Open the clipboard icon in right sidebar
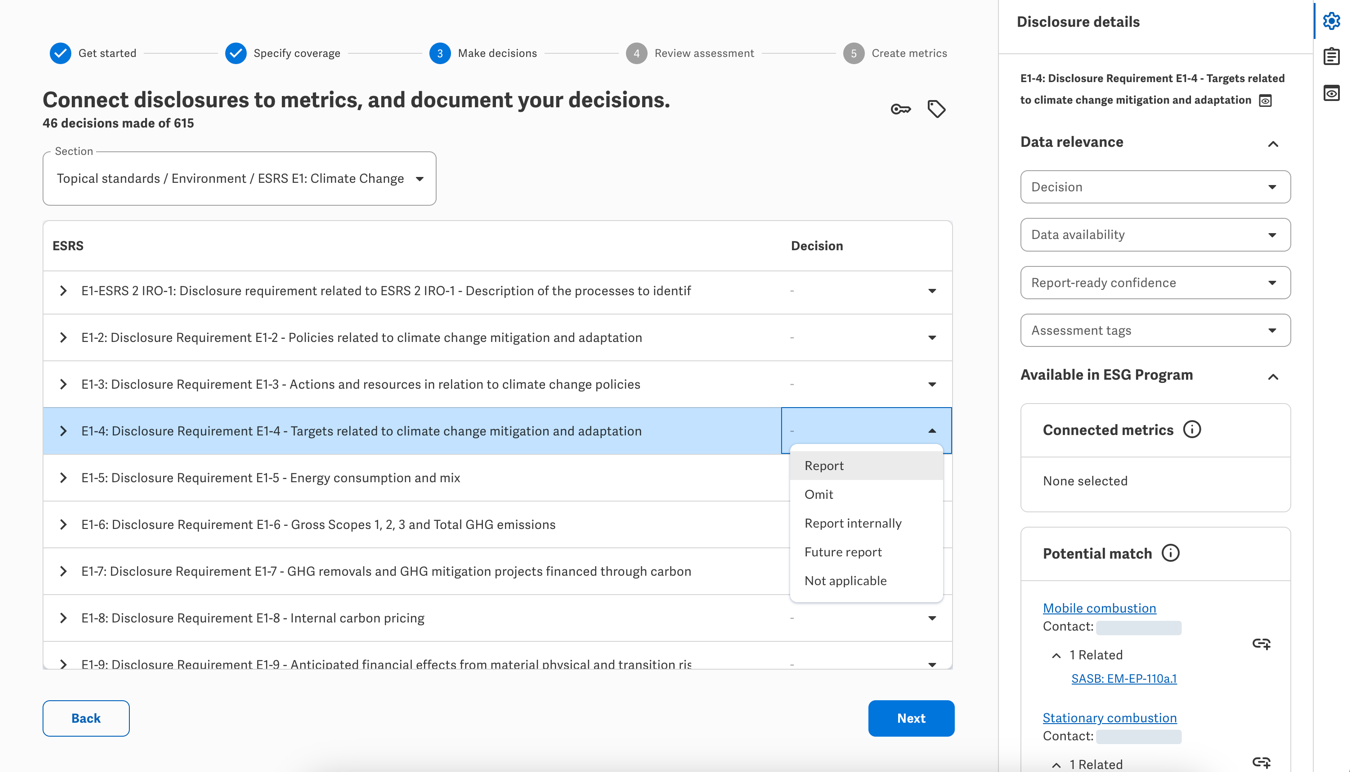The image size is (1350, 772). pyautogui.click(x=1331, y=57)
